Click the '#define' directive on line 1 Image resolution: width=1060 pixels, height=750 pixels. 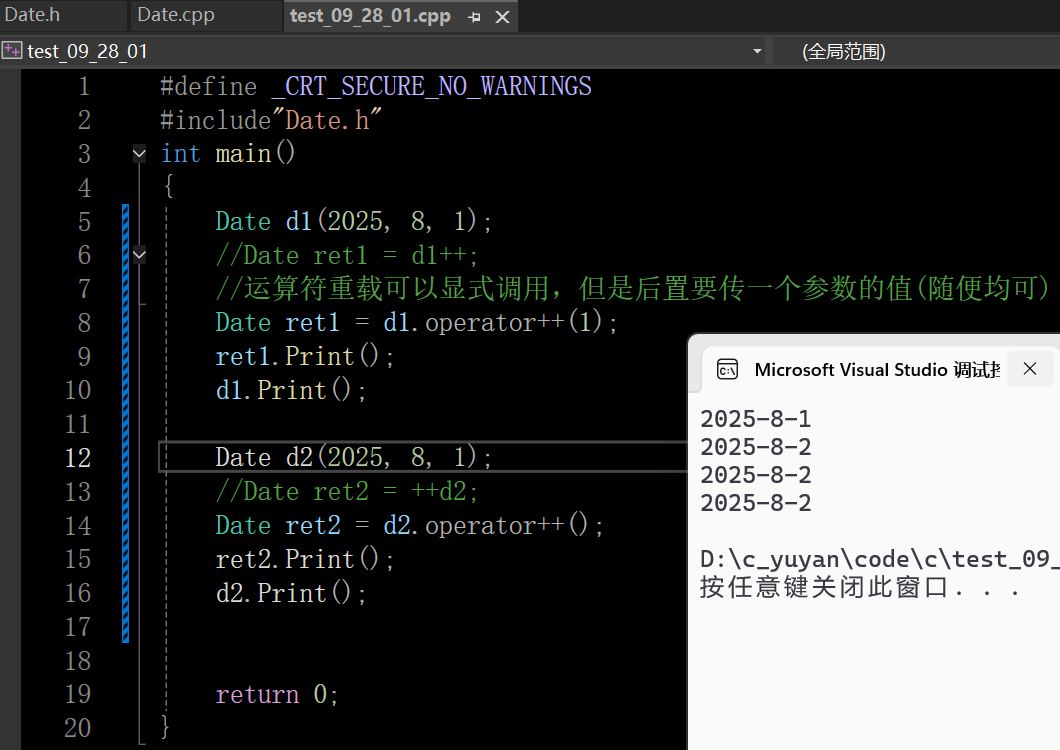tap(208, 87)
